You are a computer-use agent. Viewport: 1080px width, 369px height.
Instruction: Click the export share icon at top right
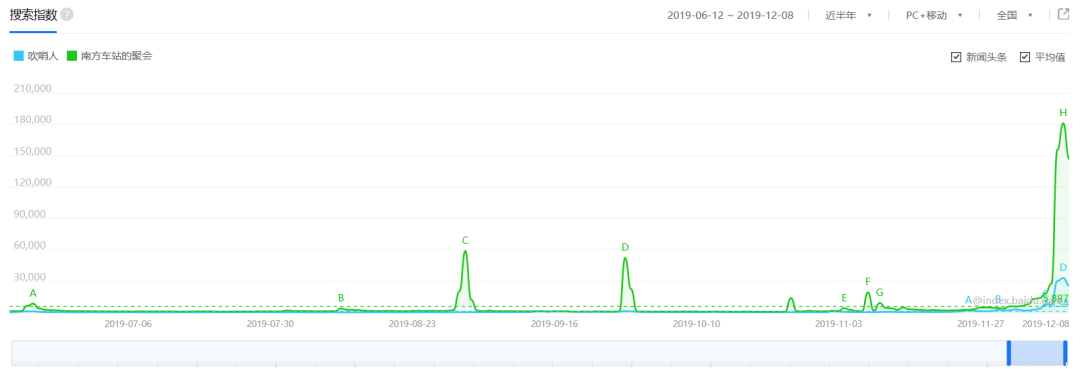click(1063, 14)
